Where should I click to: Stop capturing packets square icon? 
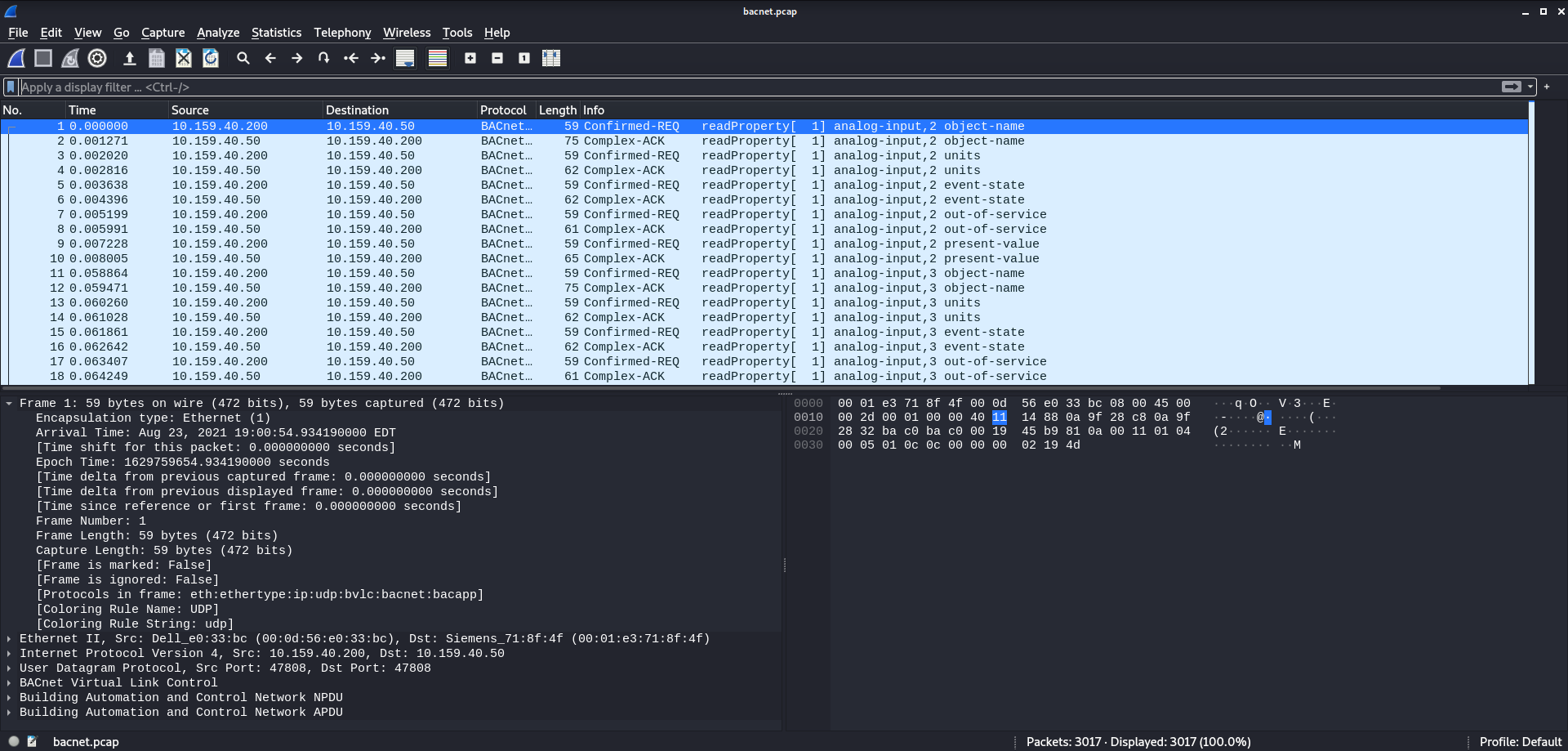tap(43, 58)
